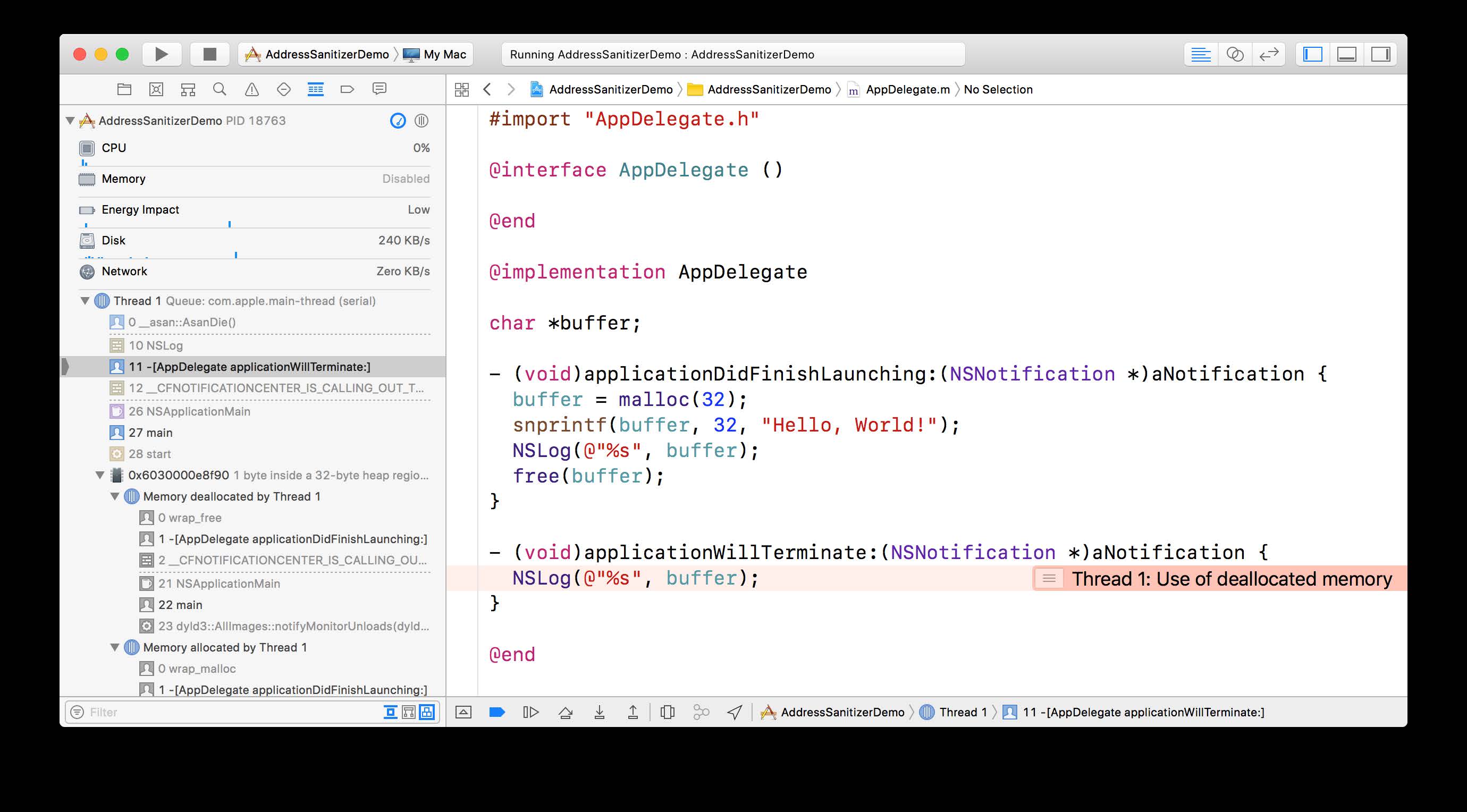
Task: Open the Symbol navigator tab
Action: point(188,89)
